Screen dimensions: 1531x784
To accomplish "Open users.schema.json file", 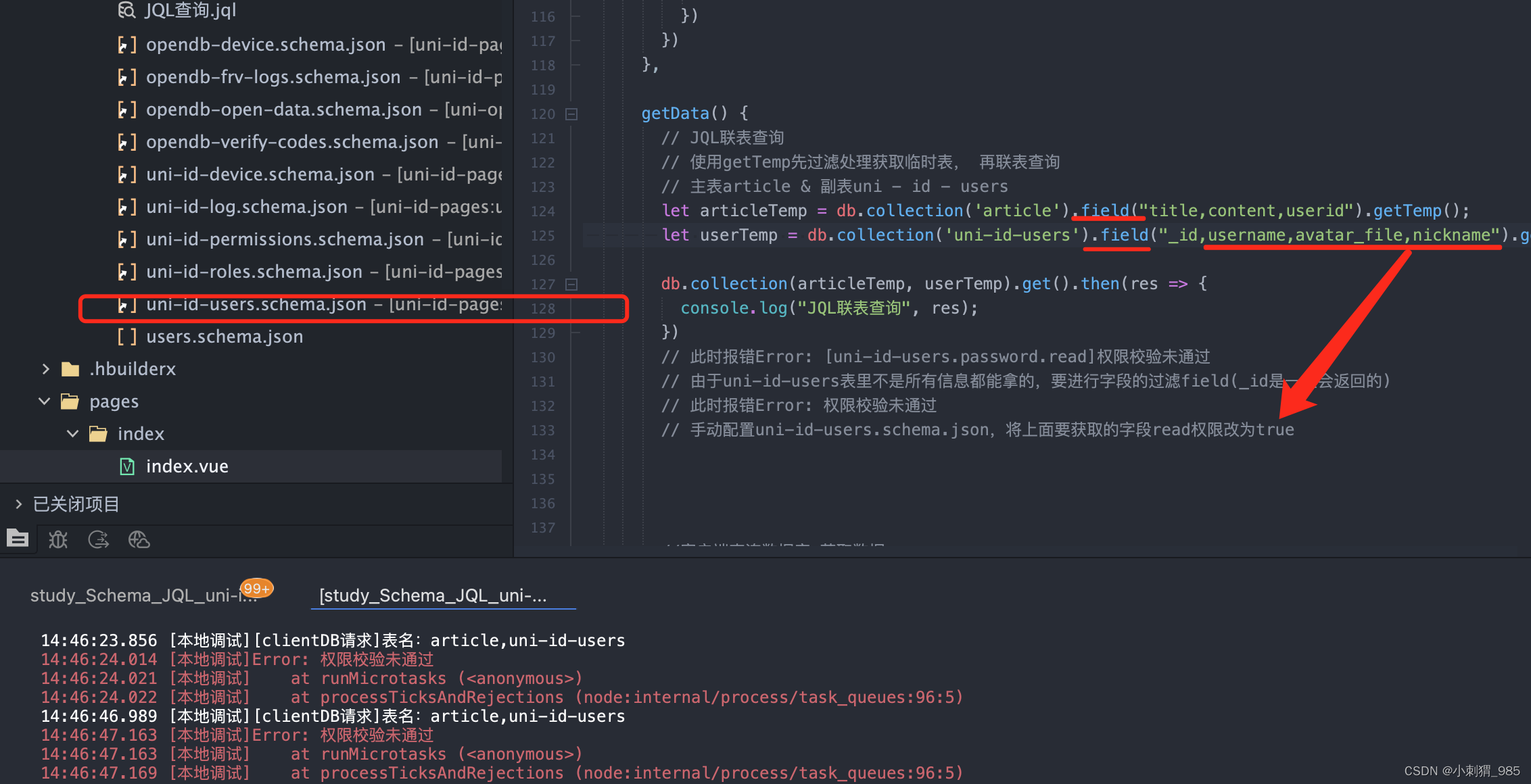I will 225,337.
